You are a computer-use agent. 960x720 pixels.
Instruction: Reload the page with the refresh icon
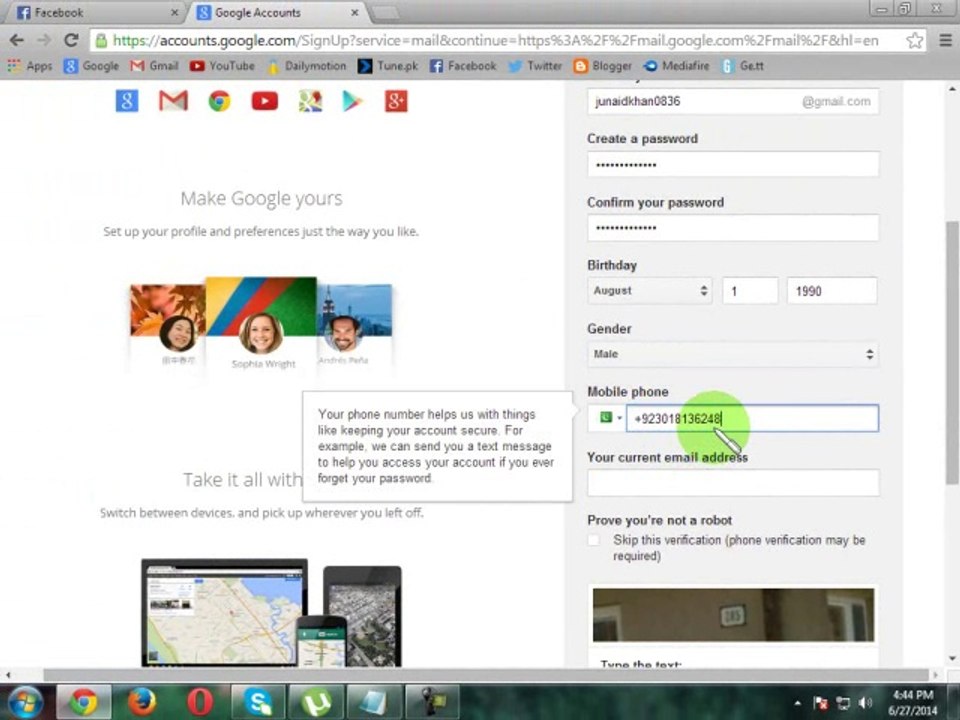pyautogui.click(x=71, y=40)
